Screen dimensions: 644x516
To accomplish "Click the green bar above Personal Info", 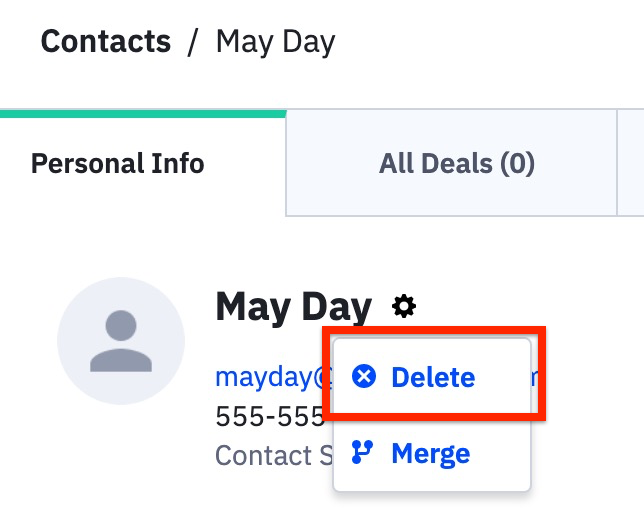I will [x=143, y=113].
